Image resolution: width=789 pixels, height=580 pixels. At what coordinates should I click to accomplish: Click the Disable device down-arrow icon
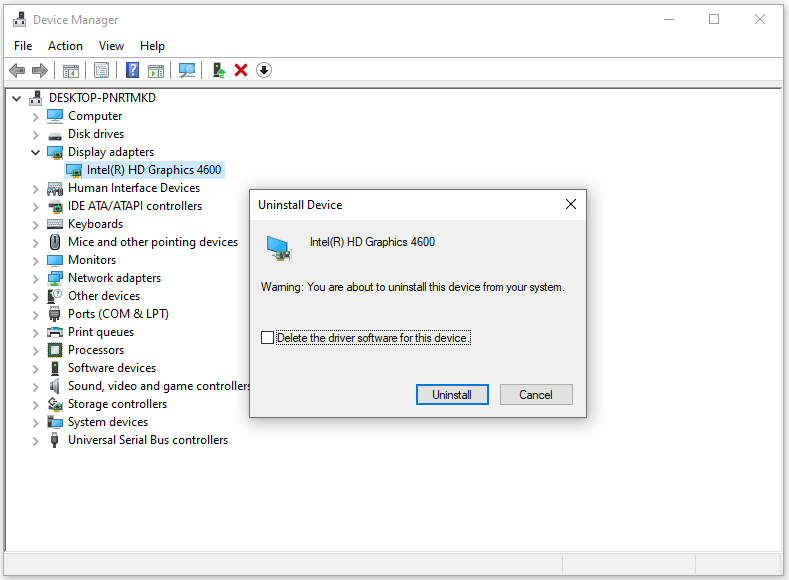[x=264, y=70]
